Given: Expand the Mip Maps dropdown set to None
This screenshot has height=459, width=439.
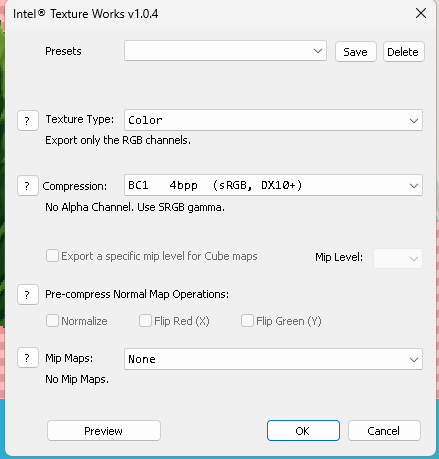Looking at the screenshot, I should (273, 359).
